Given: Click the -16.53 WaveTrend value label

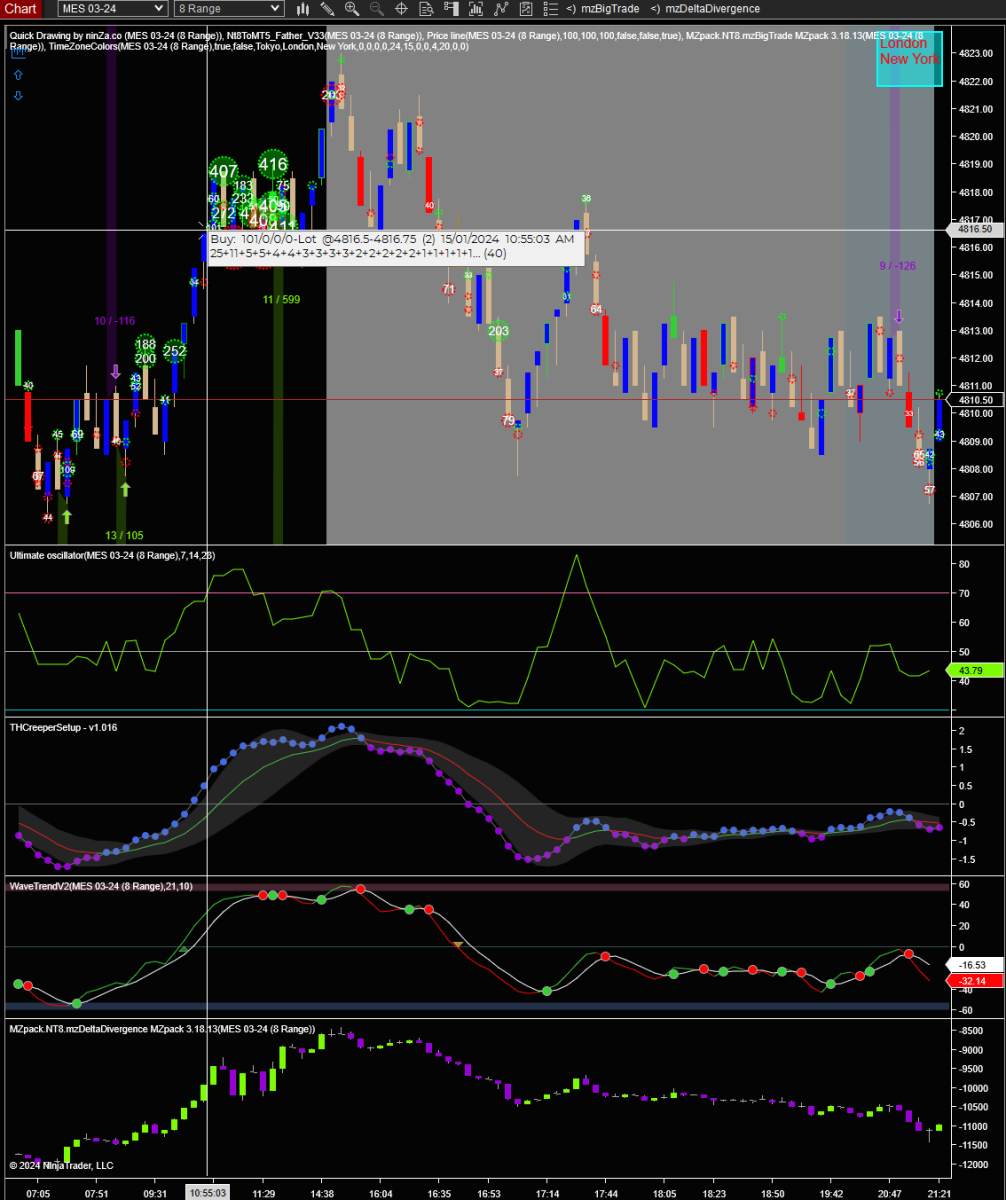Looking at the screenshot, I should [x=974, y=965].
